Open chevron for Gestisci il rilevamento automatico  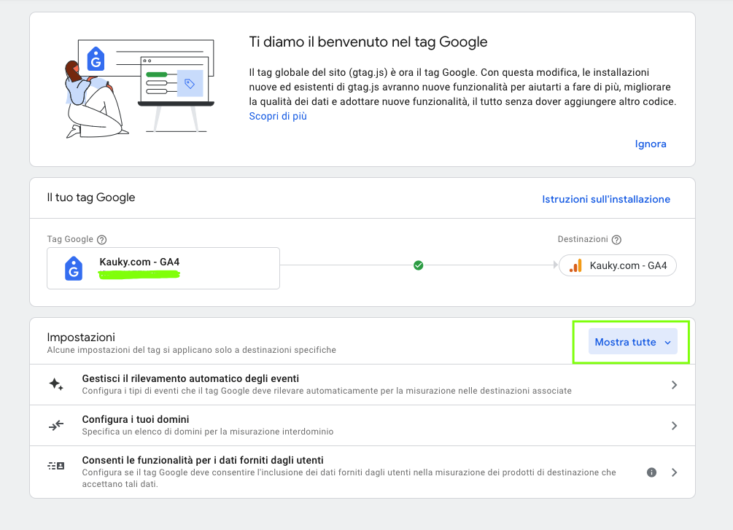click(674, 385)
